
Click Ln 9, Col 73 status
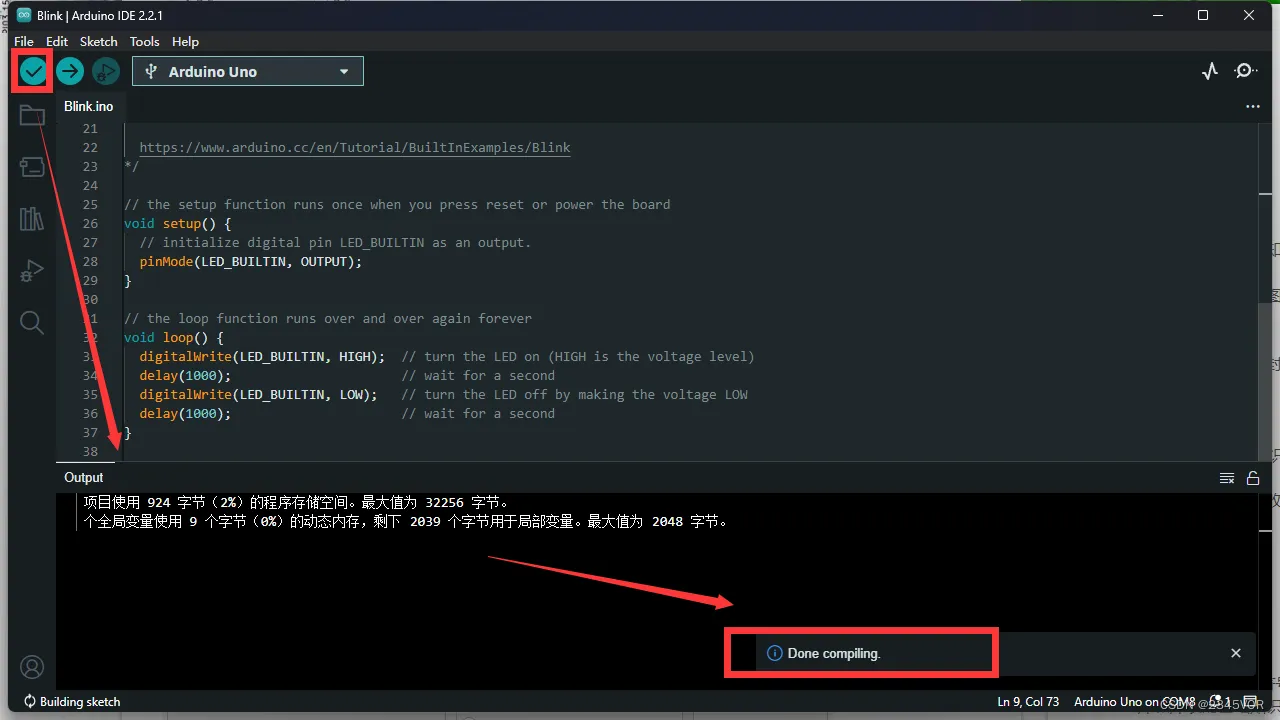1028,702
